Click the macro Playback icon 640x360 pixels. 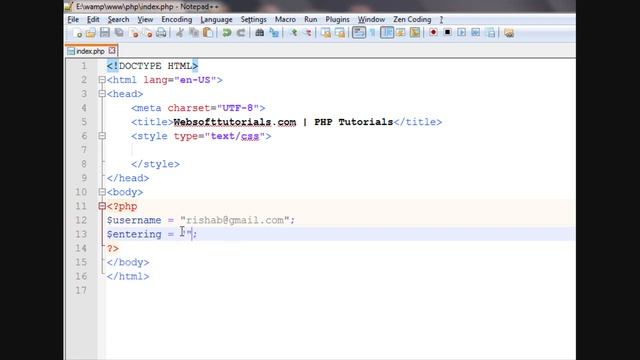click(x=462, y=33)
